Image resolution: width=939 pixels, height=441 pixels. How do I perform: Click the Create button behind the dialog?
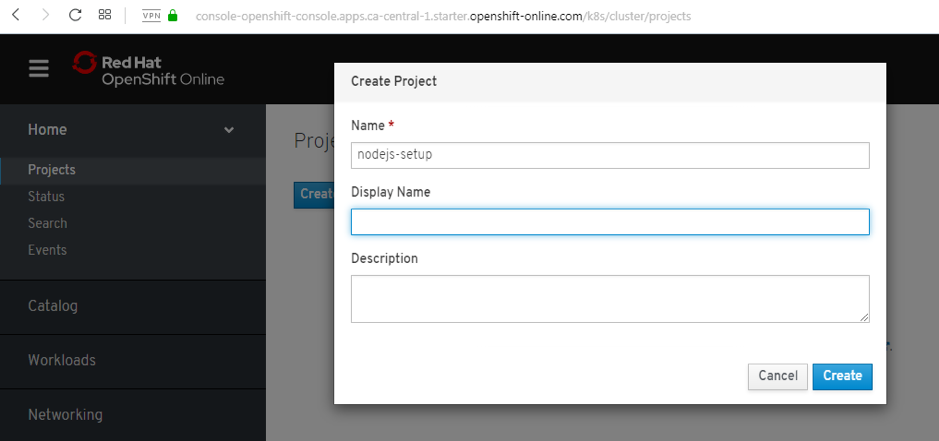314,195
